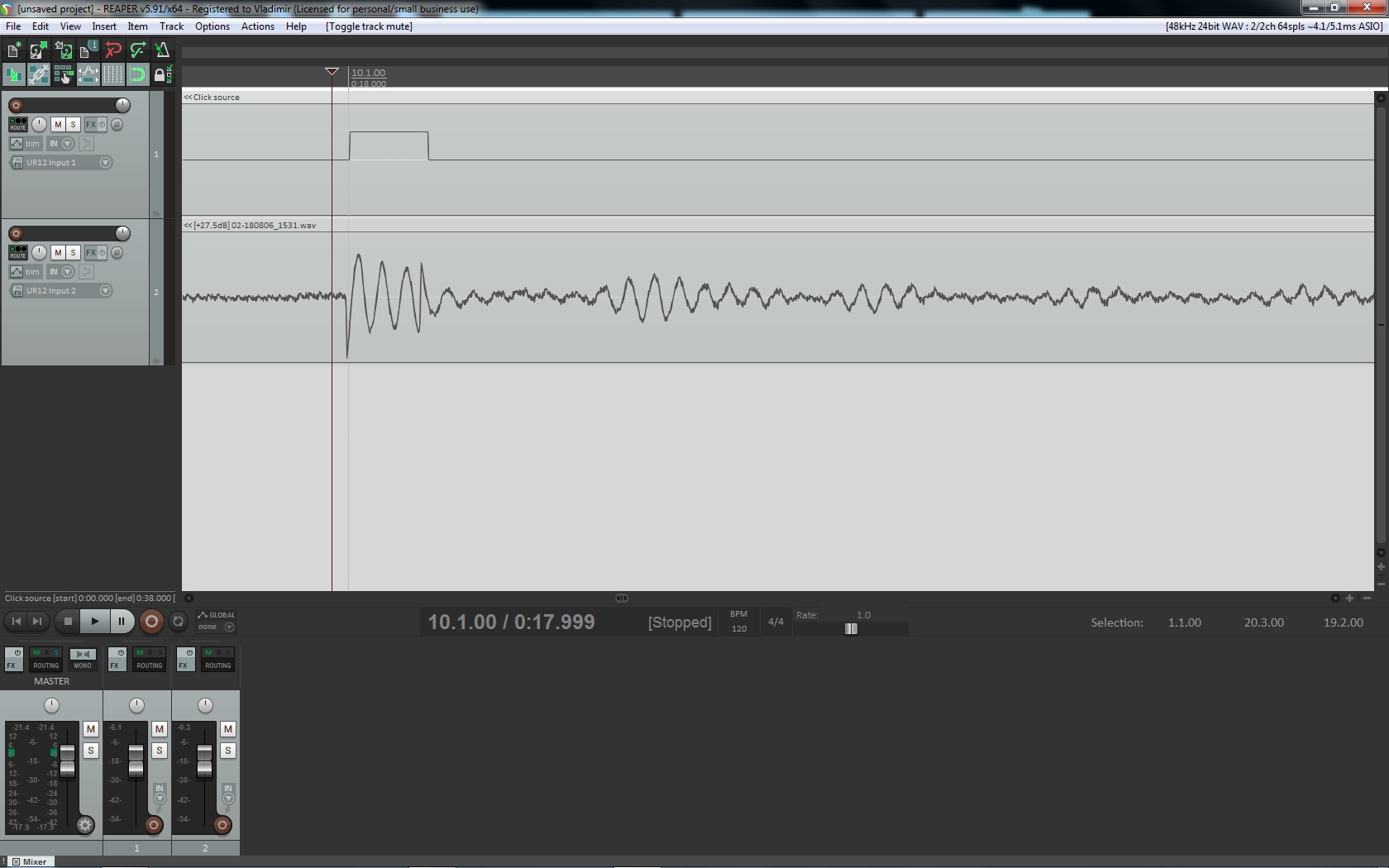The image size is (1389, 868).
Task: Click the transport Pause button
Action: [x=122, y=622]
